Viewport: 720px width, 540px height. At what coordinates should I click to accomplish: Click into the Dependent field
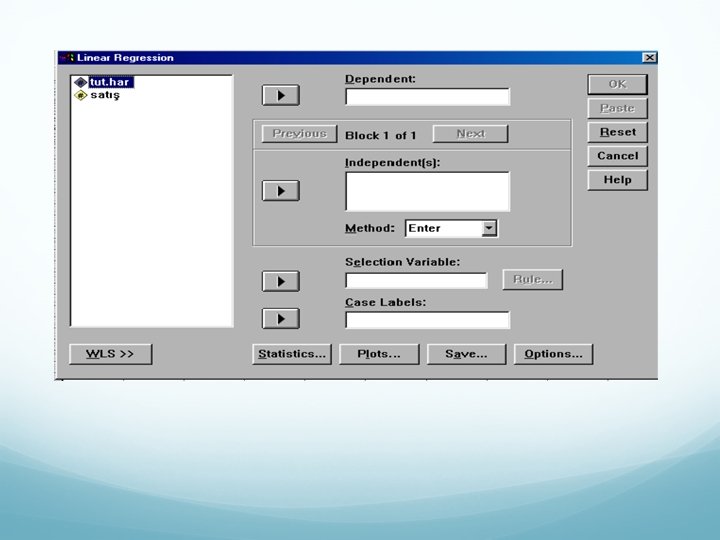click(x=428, y=97)
